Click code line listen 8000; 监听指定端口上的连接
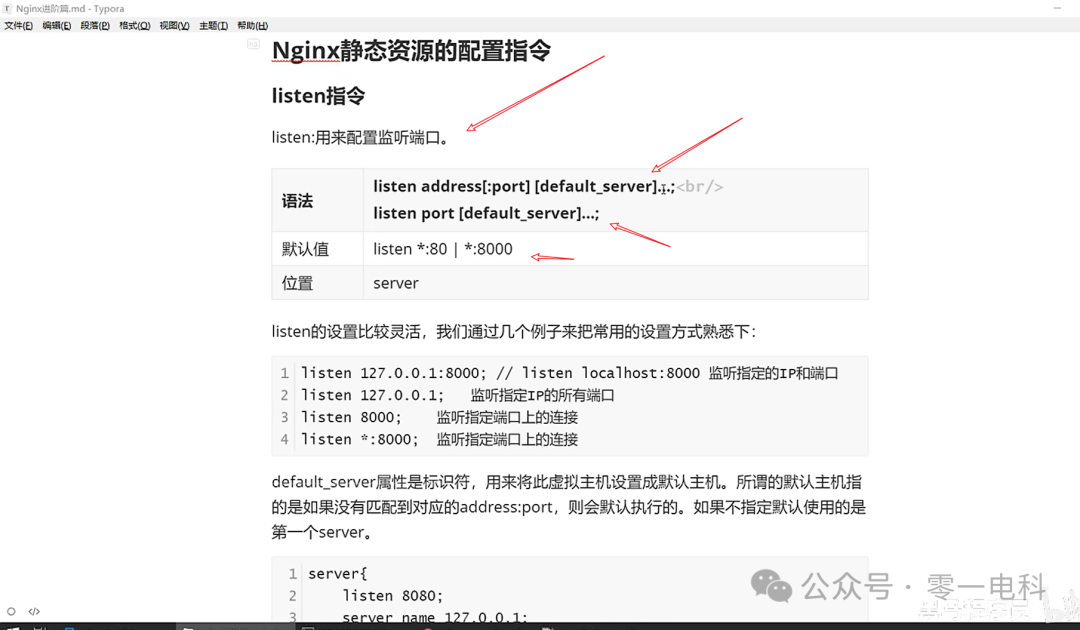This screenshot has width=1080, height=630. coord(439,417)
